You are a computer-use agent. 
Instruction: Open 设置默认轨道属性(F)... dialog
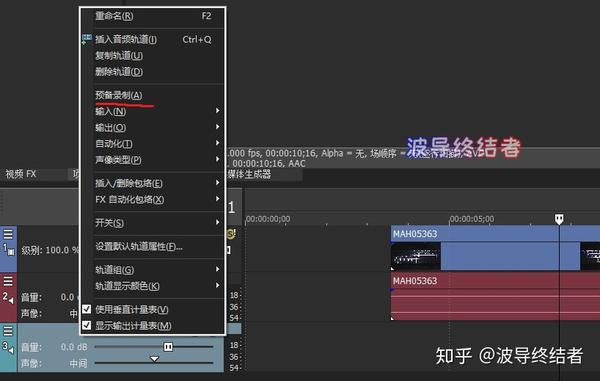click(153, 247)
